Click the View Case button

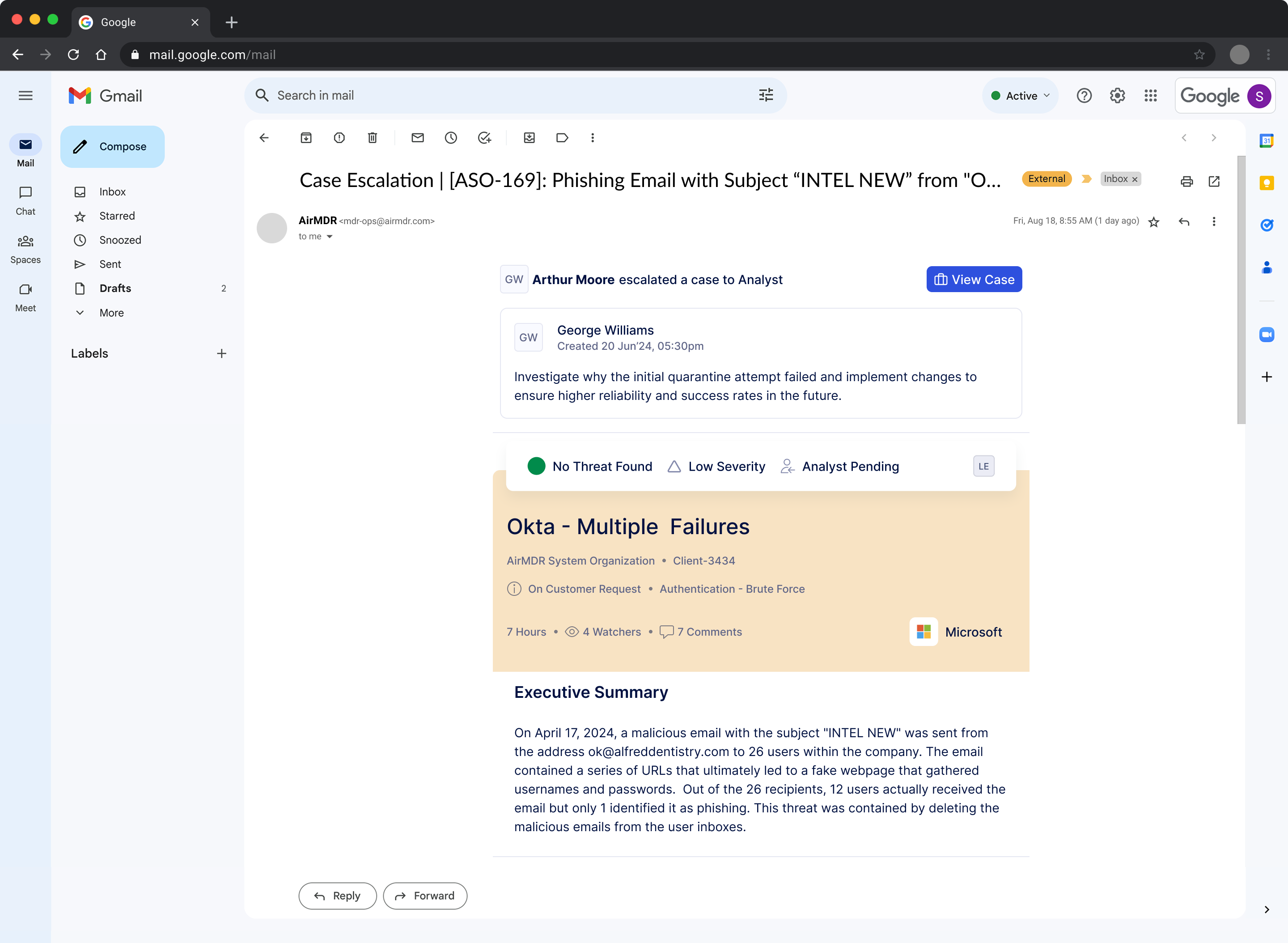click(x=974, y=279)
